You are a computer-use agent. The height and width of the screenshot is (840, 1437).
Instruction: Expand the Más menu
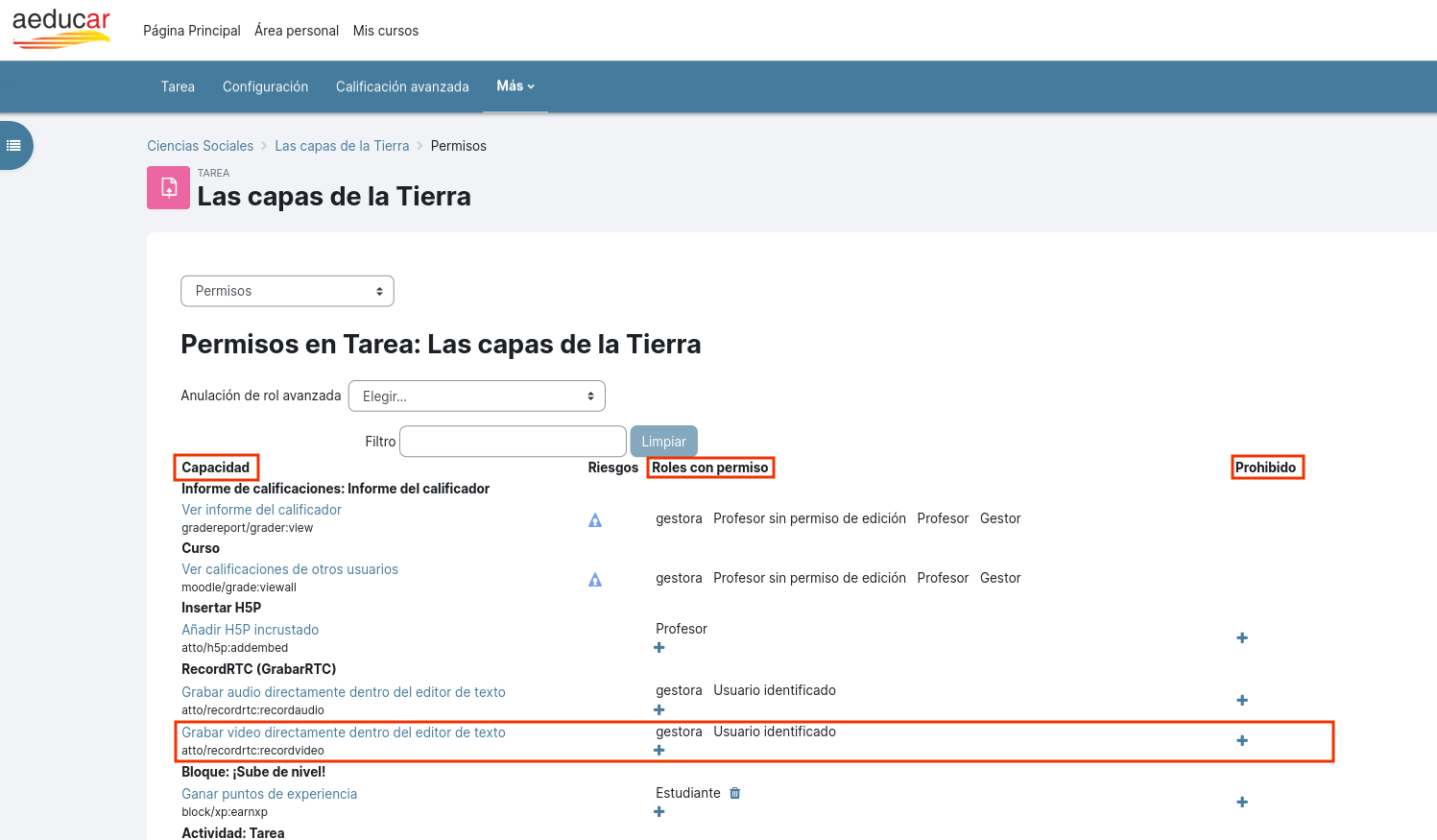[515, 86]
